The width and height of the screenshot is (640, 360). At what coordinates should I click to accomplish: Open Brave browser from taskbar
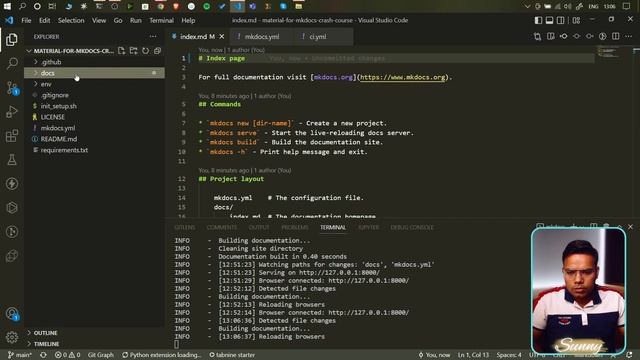click(176, 6)
